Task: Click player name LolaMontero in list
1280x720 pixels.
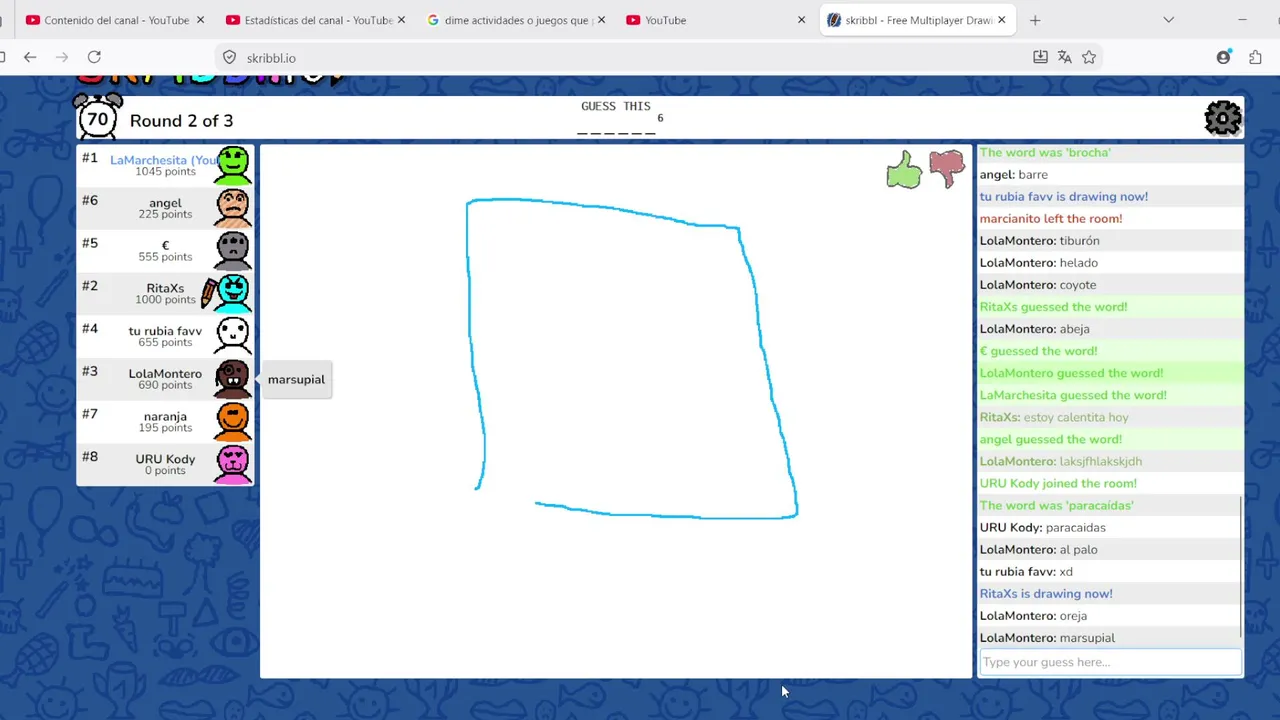Action: pos(165,373)
